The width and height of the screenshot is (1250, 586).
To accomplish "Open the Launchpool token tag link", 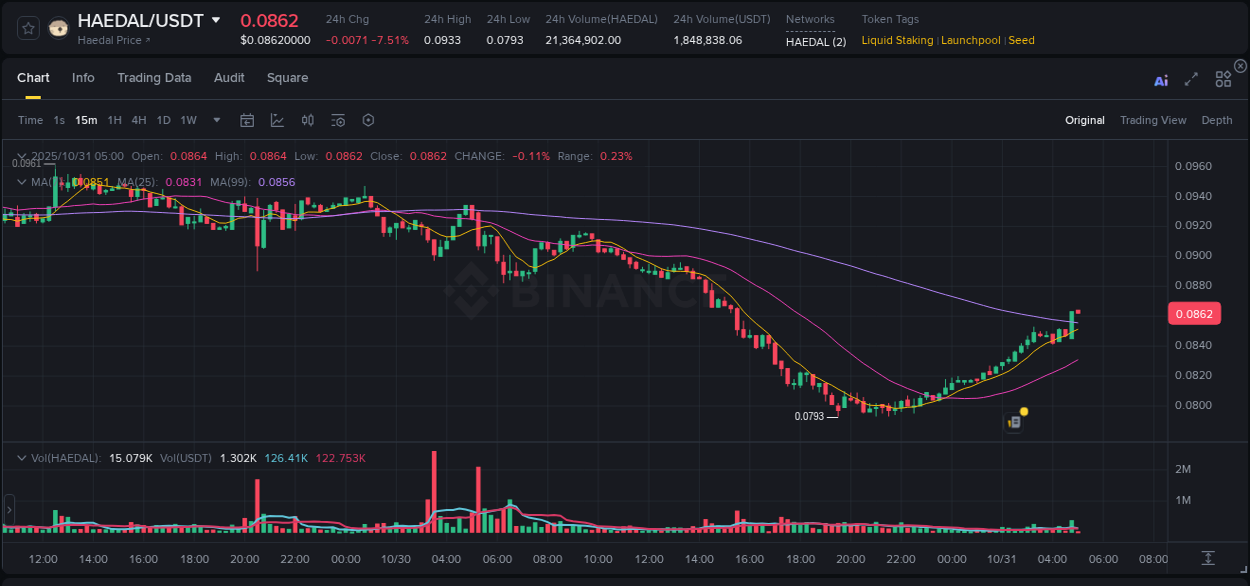I will (970, 40).
